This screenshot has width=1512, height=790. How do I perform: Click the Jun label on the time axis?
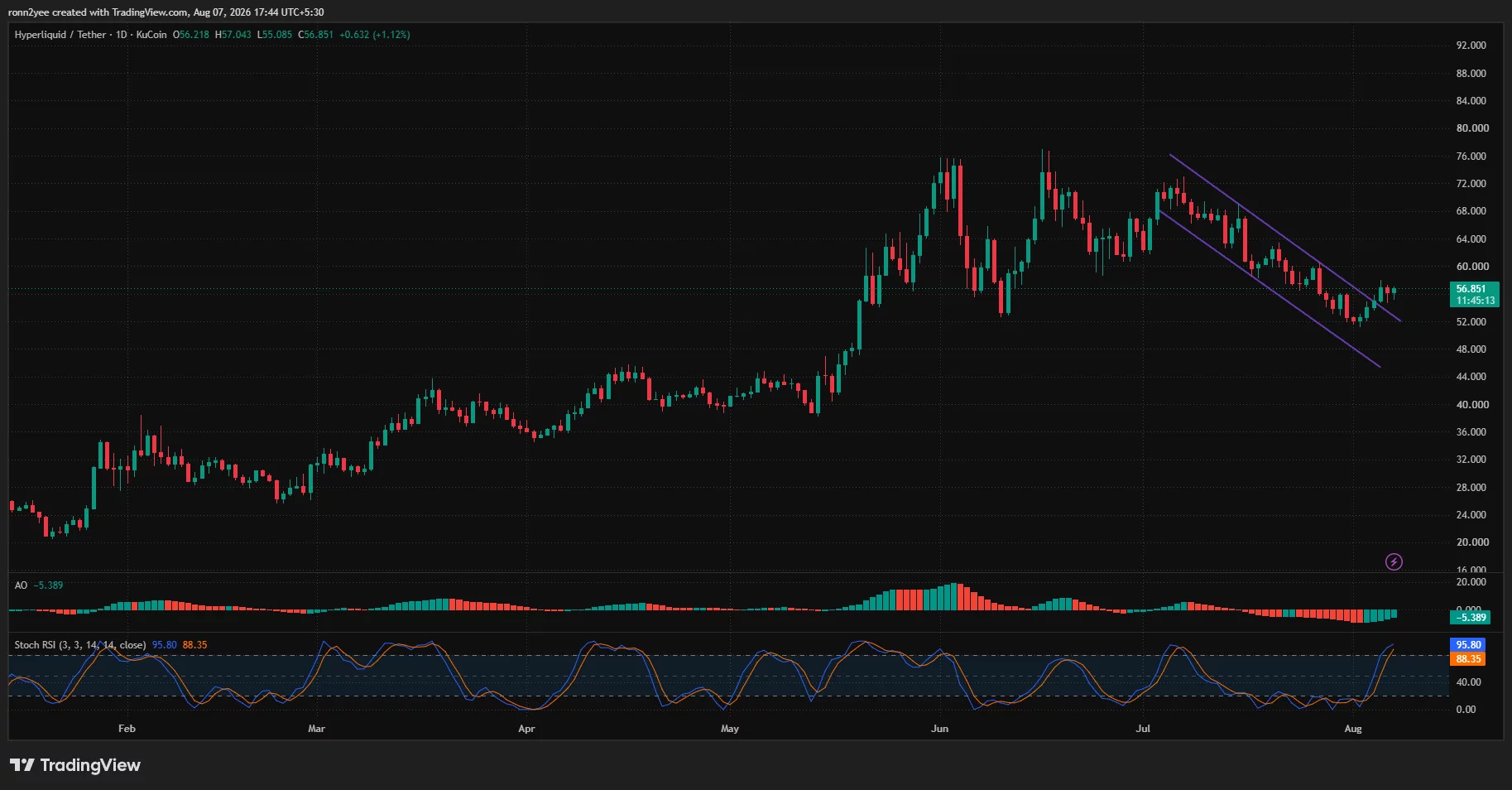pyautogui.click(x=939, y=729)
